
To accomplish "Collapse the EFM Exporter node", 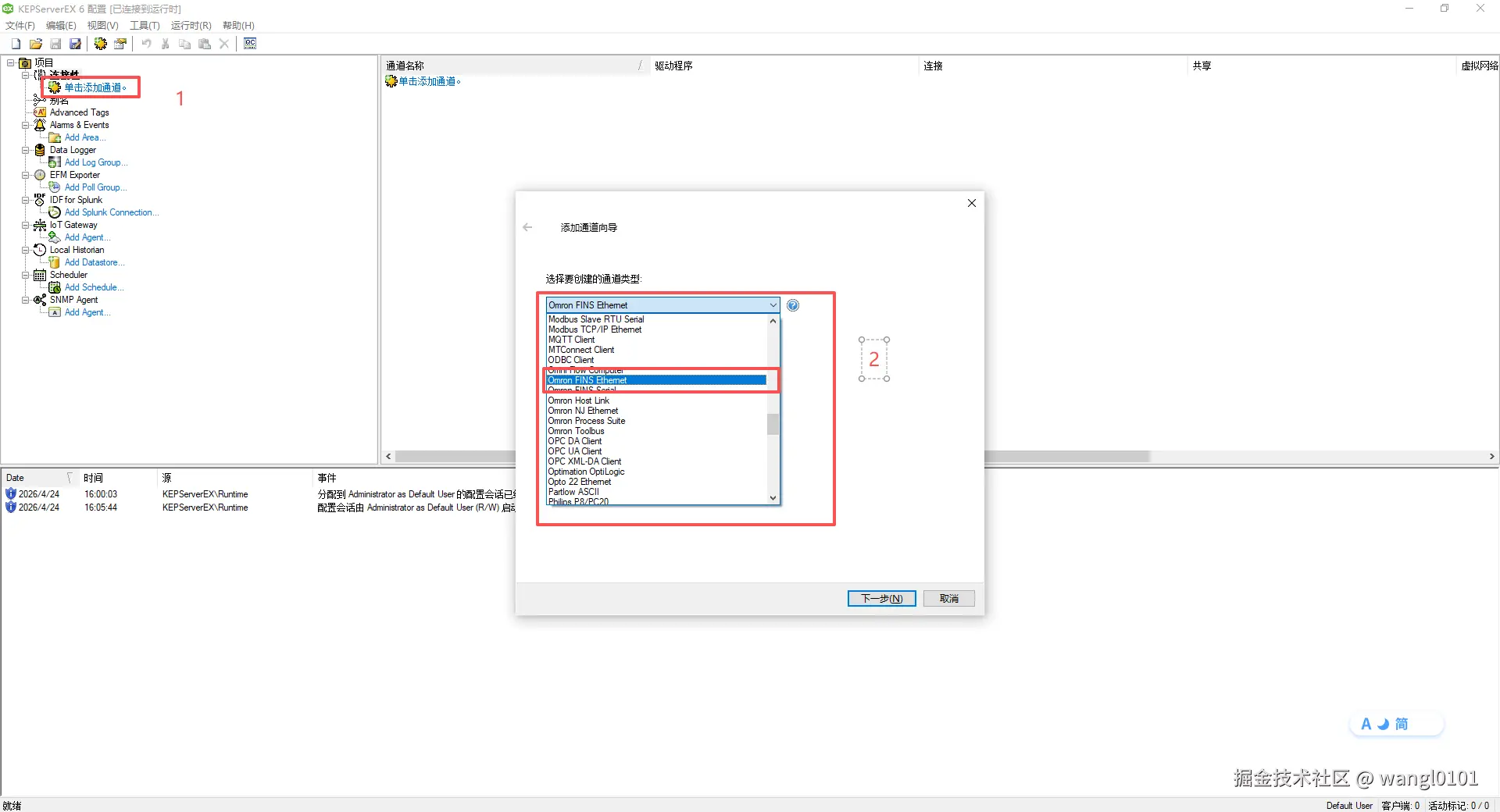I will [x=26, y=175].
